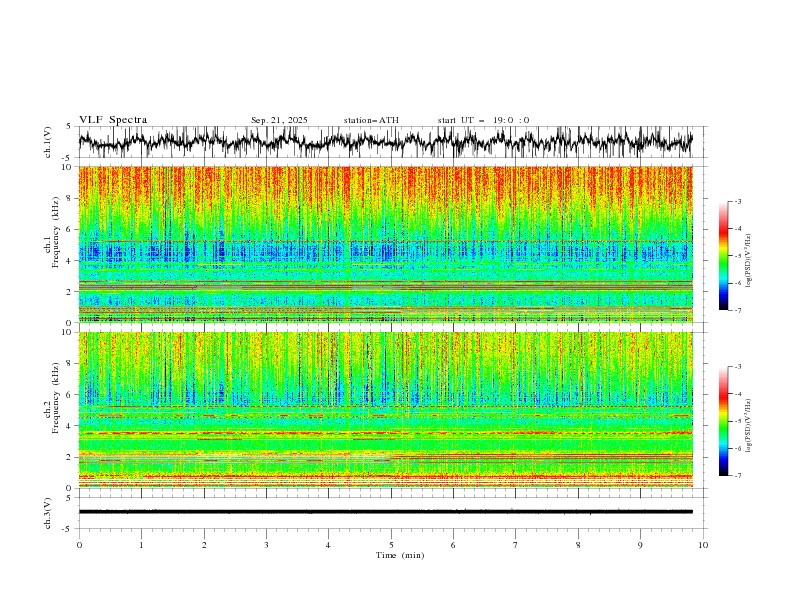The image size is (792, 612).
Task: Click the lower colorbar 'log(PSD)(V²/Hz)' label
Action: (x=749, y=426)
